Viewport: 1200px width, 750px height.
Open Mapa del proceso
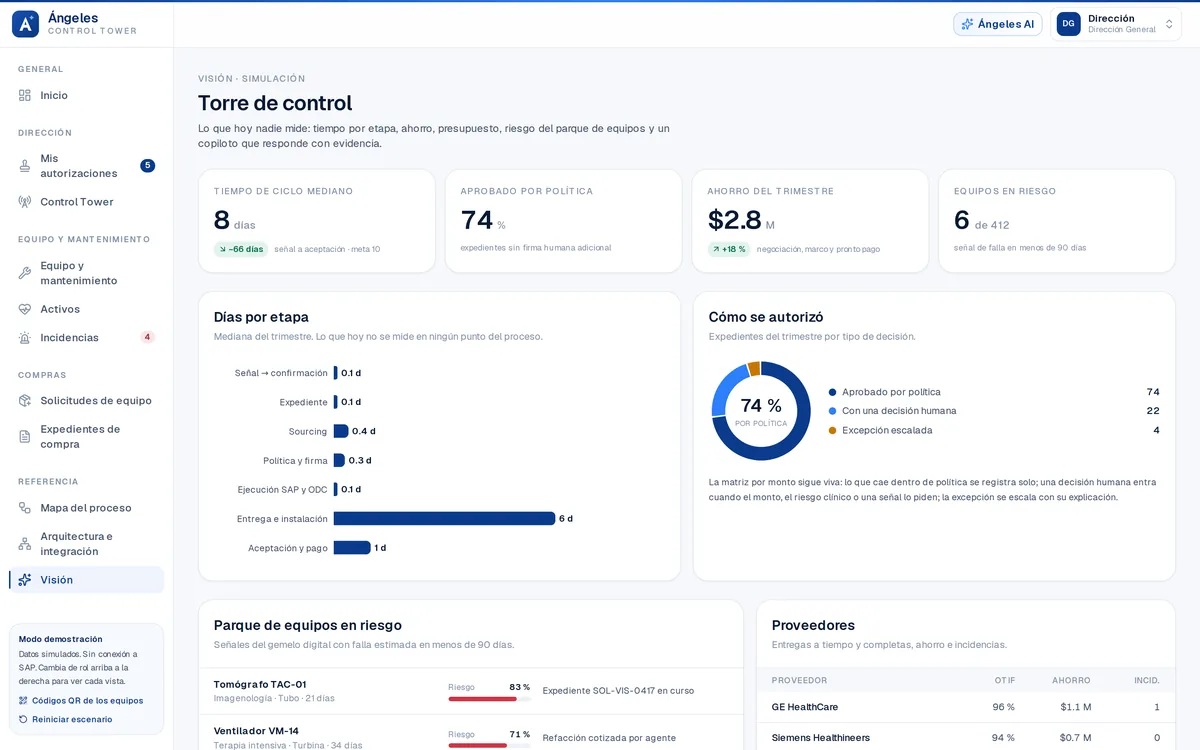[86, 508]
